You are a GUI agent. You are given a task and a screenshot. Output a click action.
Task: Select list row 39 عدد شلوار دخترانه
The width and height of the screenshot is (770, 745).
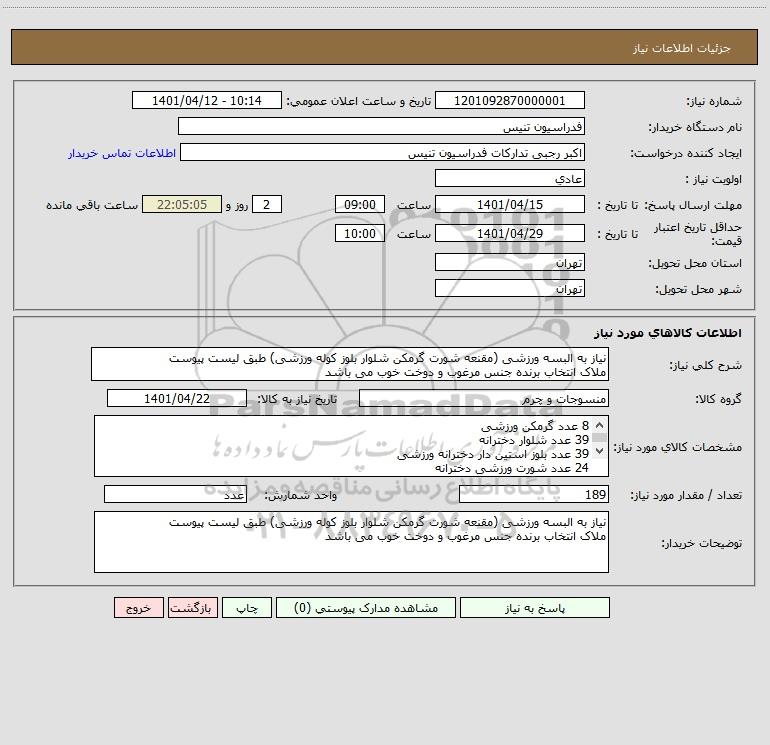[534, 440]
